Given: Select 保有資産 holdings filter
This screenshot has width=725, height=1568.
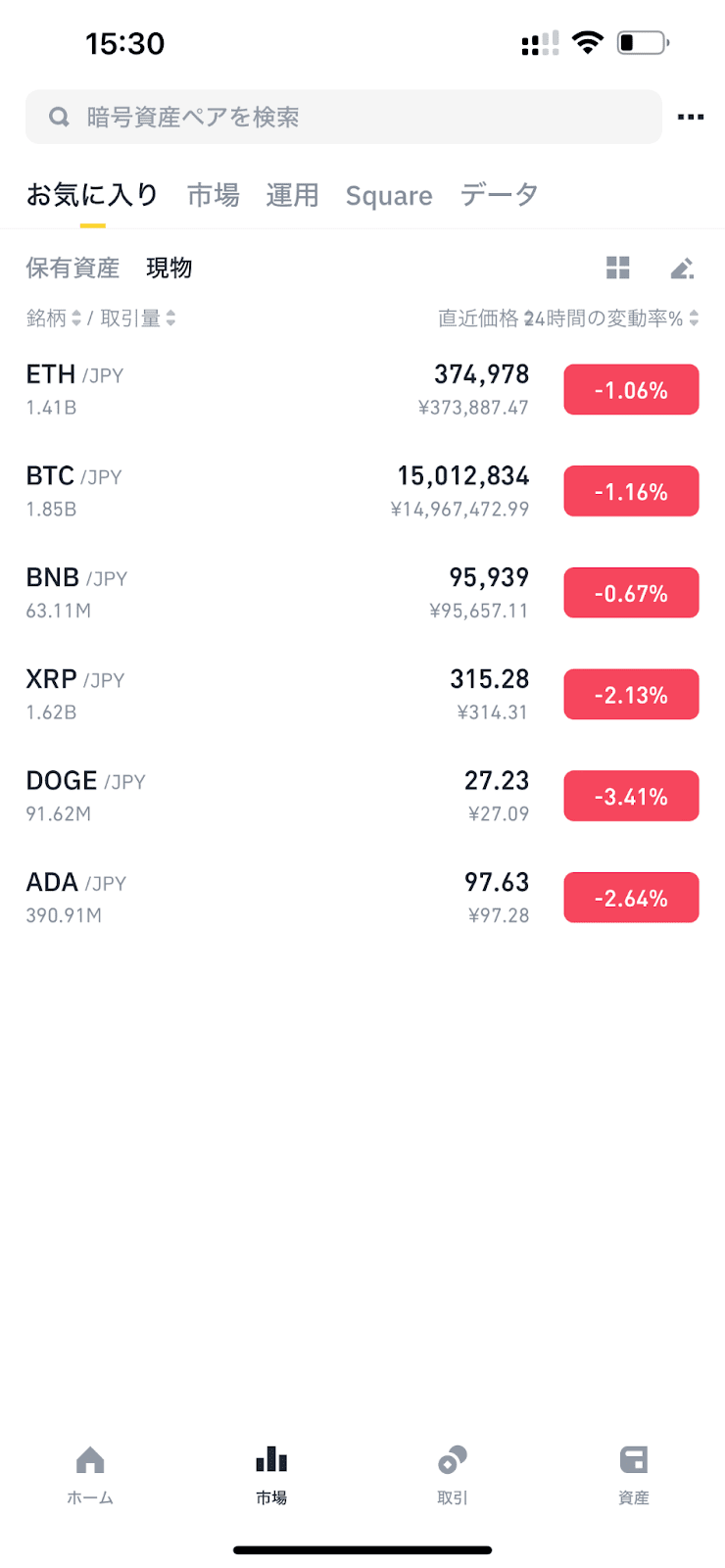Looking at the screenshot, I should click(x=72, y=268).
